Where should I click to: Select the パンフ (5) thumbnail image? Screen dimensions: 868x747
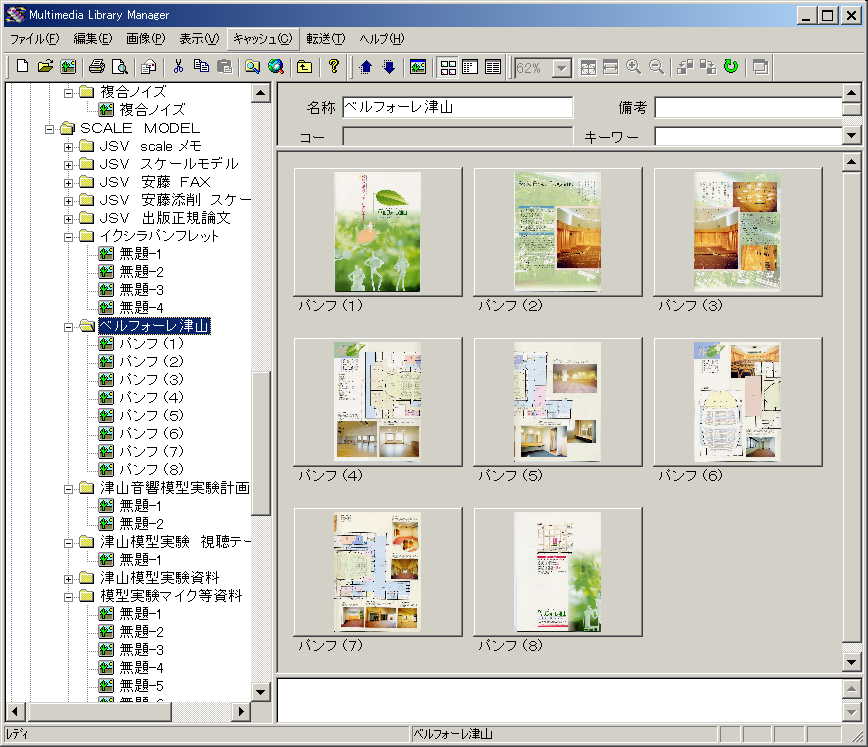pos(557,402)
